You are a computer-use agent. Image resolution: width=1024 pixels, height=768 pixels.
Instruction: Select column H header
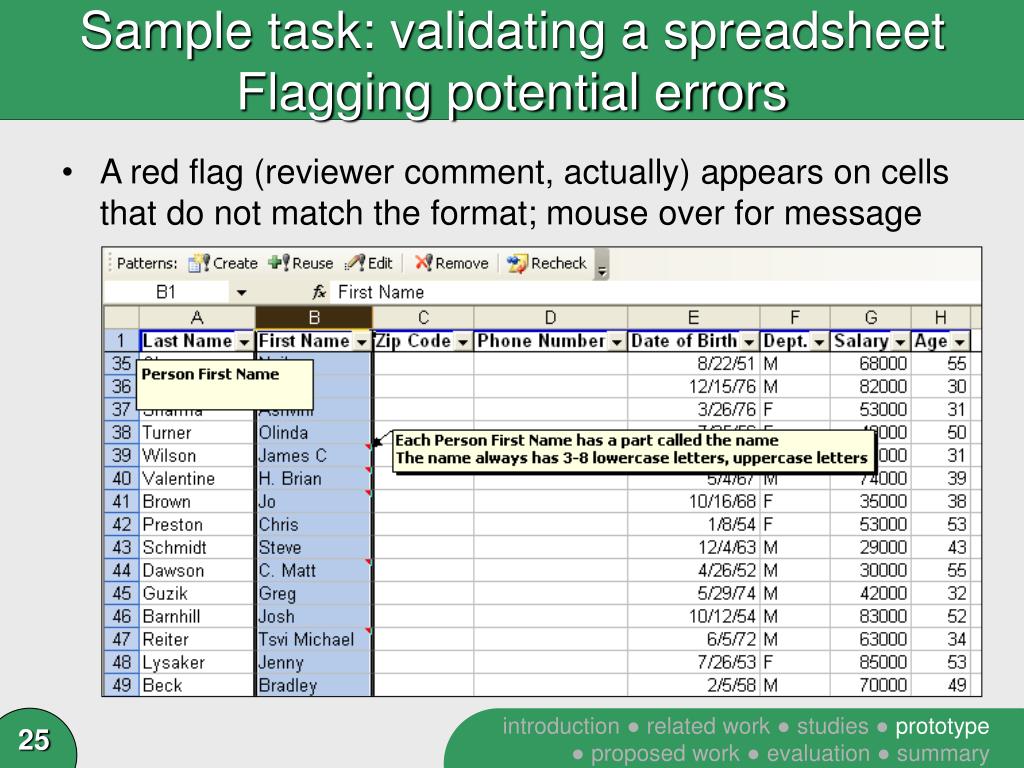tap(940, 317)
